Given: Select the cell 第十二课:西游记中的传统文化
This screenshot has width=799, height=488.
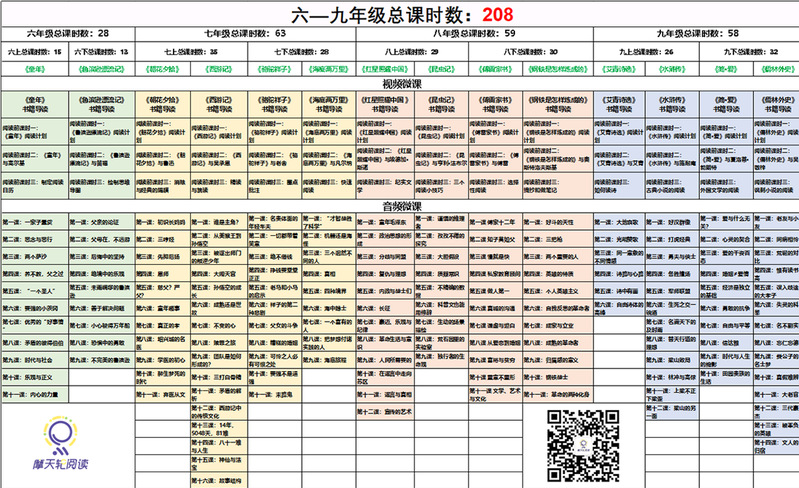Looking at the screenshot, I should pyautogui.click(x=219, y=412).
